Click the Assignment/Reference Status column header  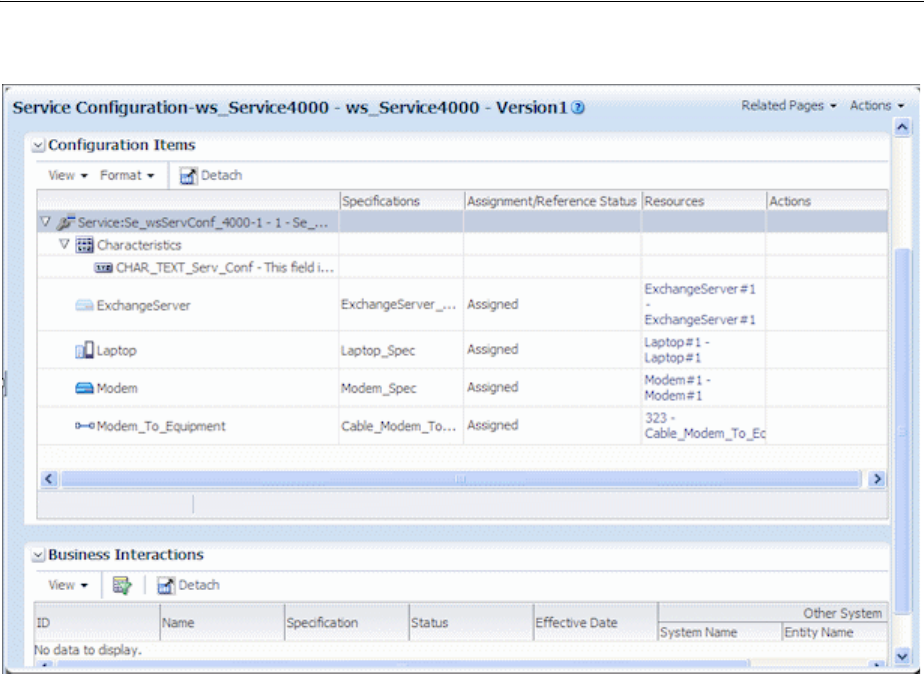[x=552, y=201]
